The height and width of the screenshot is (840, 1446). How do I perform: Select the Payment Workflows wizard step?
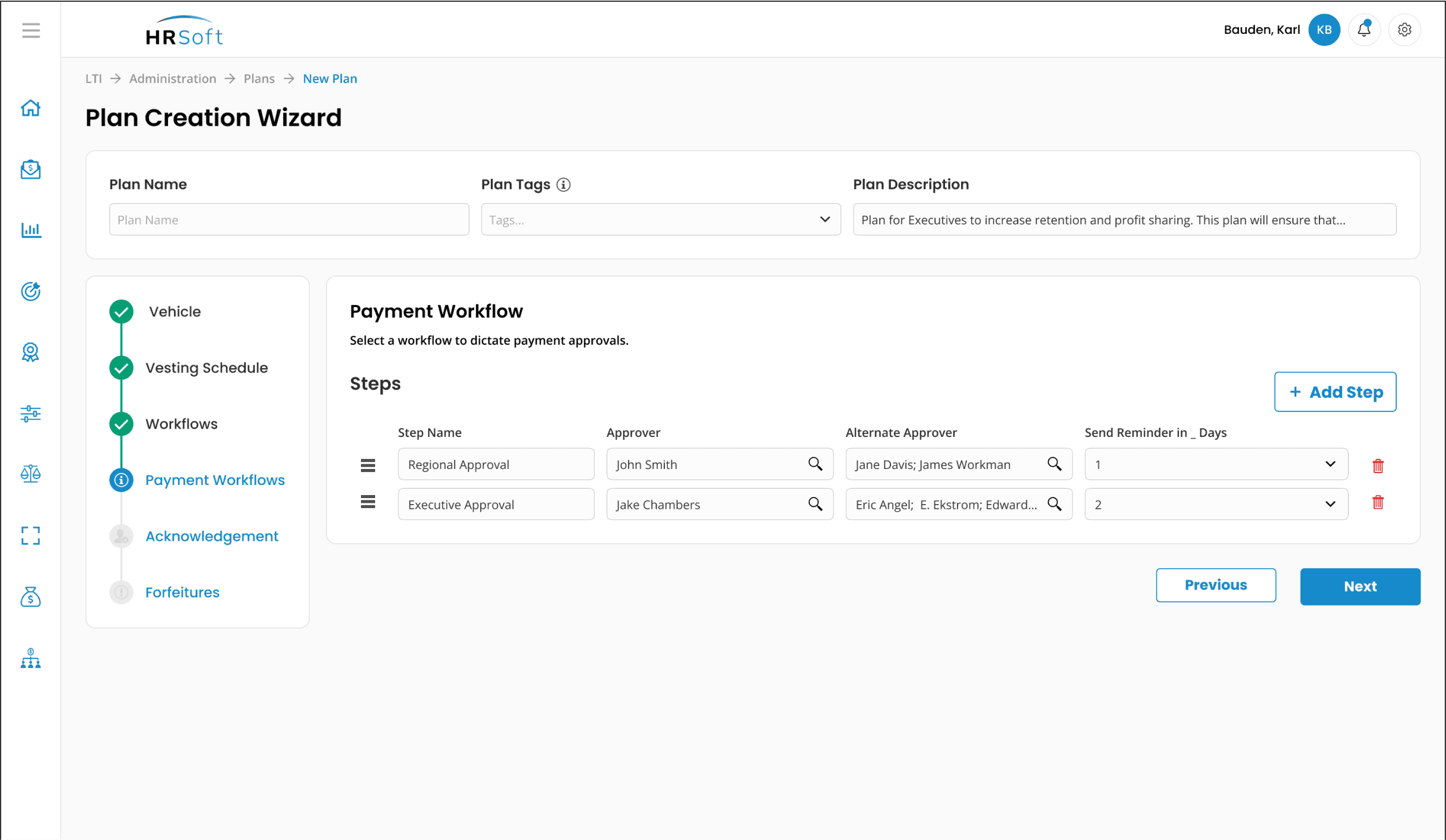pyautogui.click(x=215, y=480)
